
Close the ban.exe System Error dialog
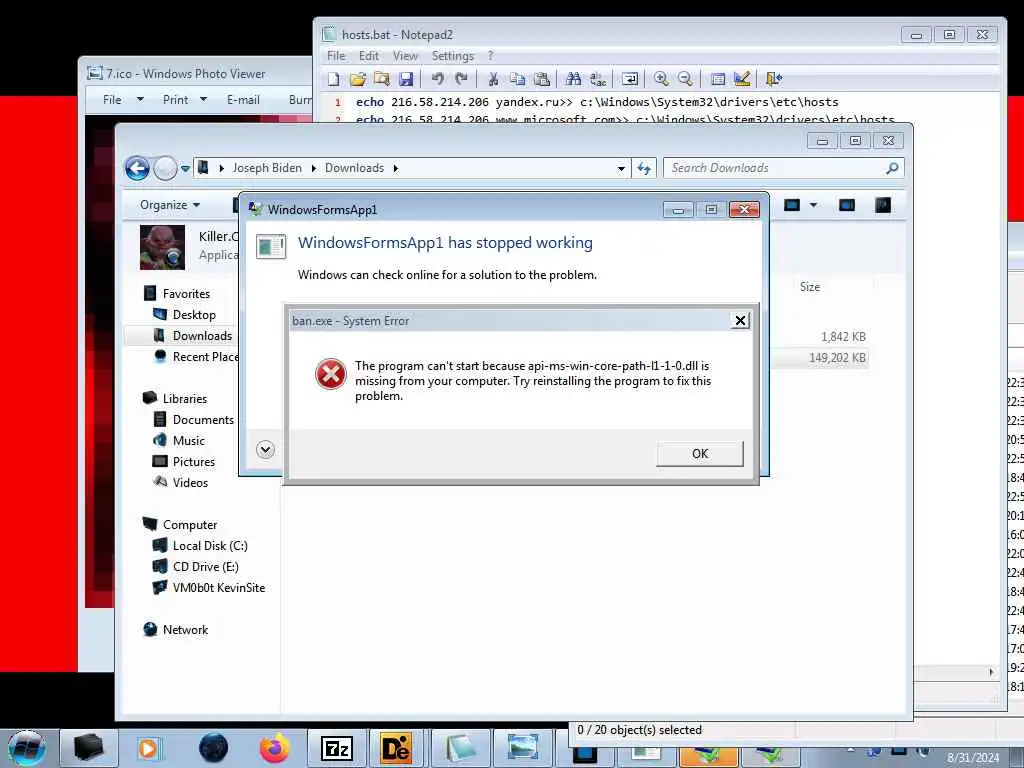click(x=740, y=321)
